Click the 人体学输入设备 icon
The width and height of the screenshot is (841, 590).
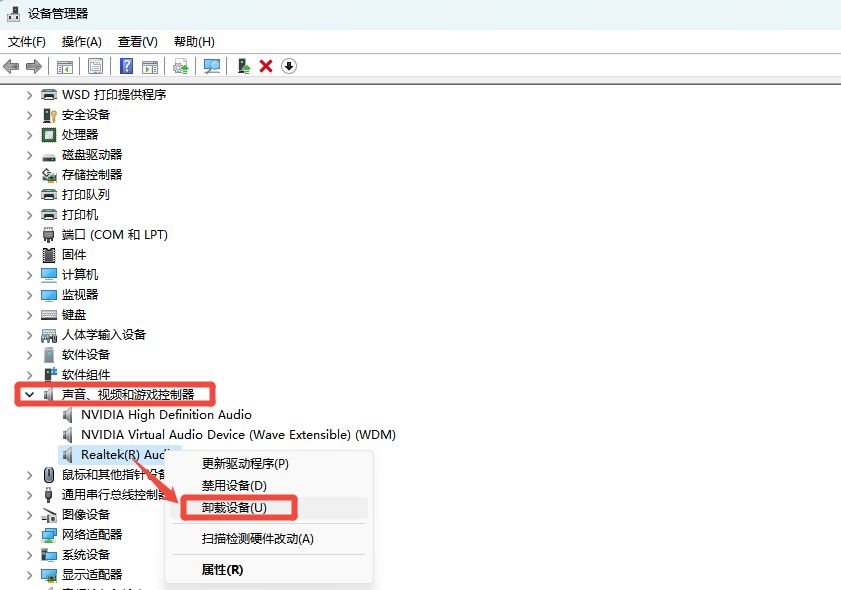[49, 335]
